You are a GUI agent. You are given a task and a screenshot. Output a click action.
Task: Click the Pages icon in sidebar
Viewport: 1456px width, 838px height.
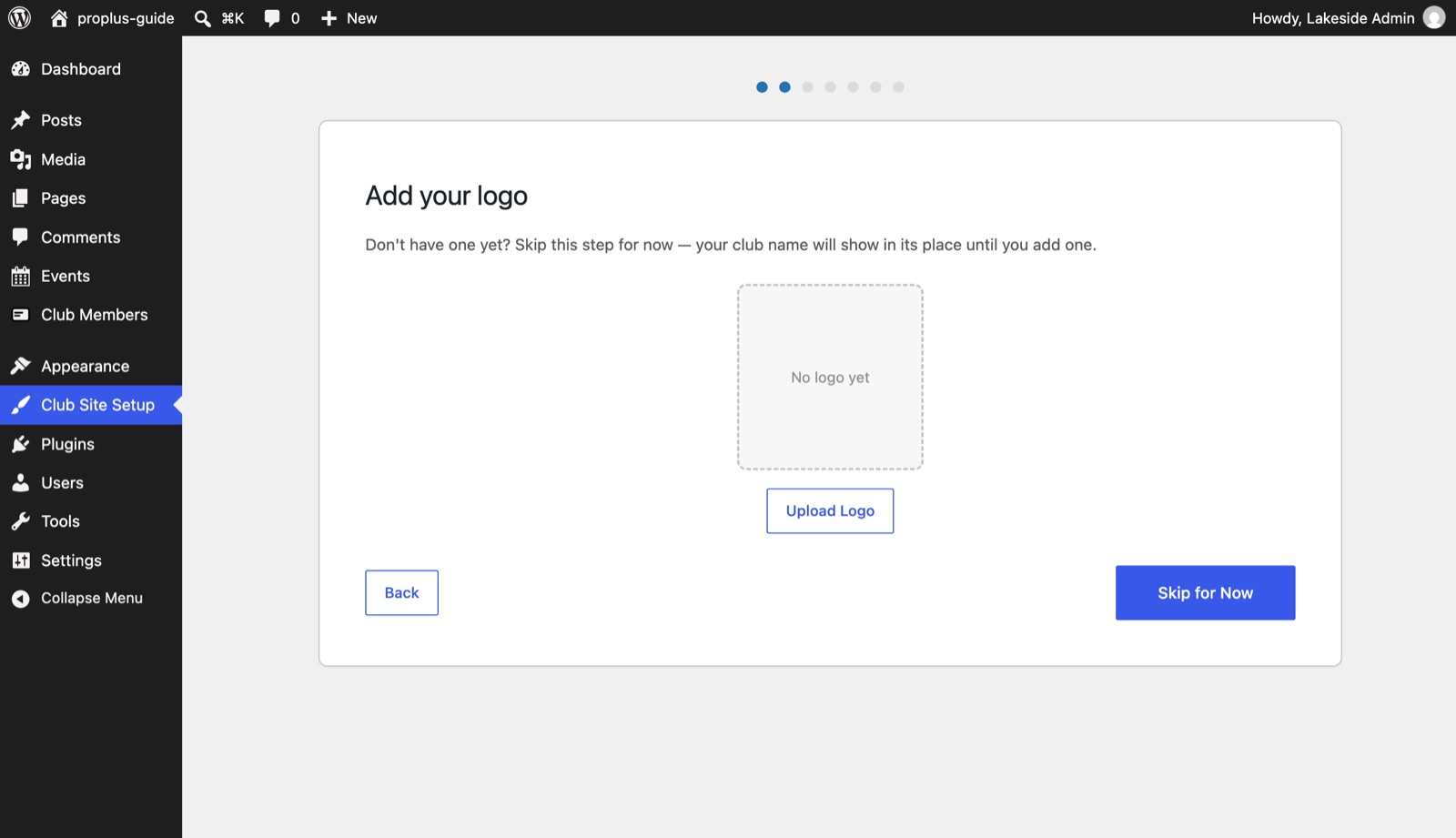point(21,198)
